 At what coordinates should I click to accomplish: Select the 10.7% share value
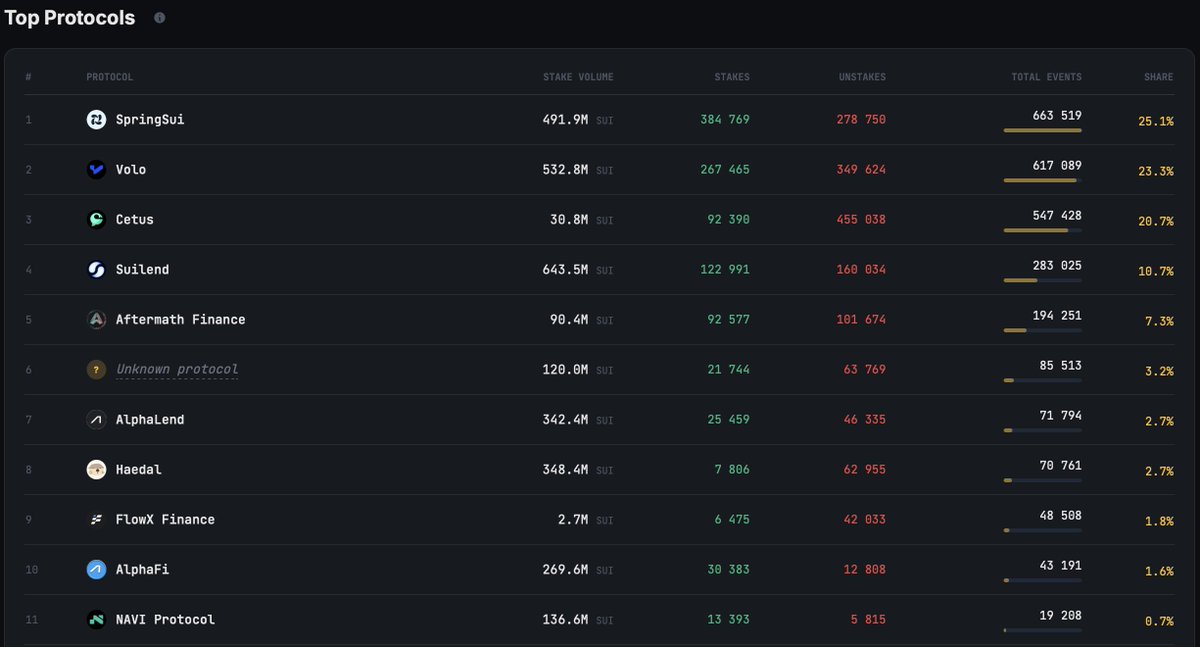1156,271
